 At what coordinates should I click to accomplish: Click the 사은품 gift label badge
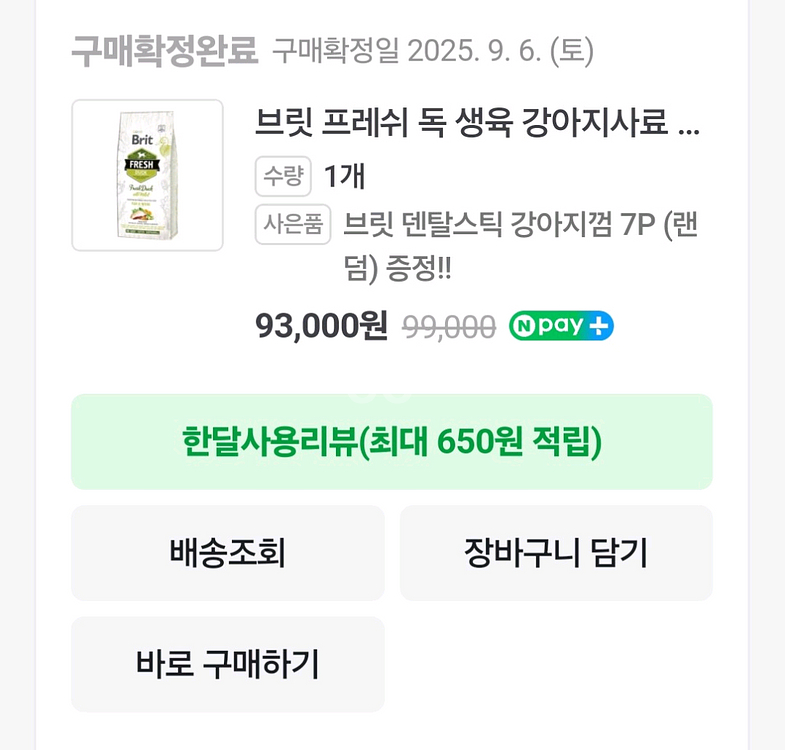[x=293, y=224]
